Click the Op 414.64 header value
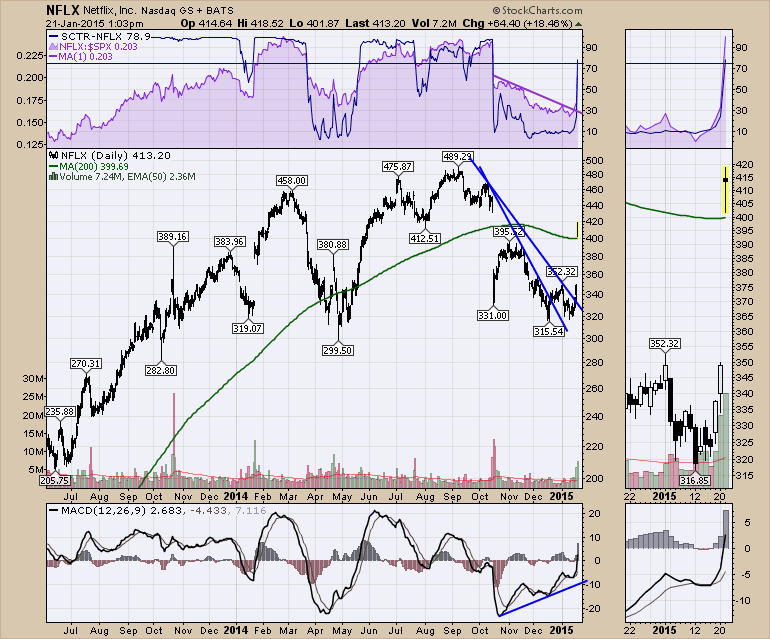The height and width of the screenshot is (639, 770). [206, 23]
